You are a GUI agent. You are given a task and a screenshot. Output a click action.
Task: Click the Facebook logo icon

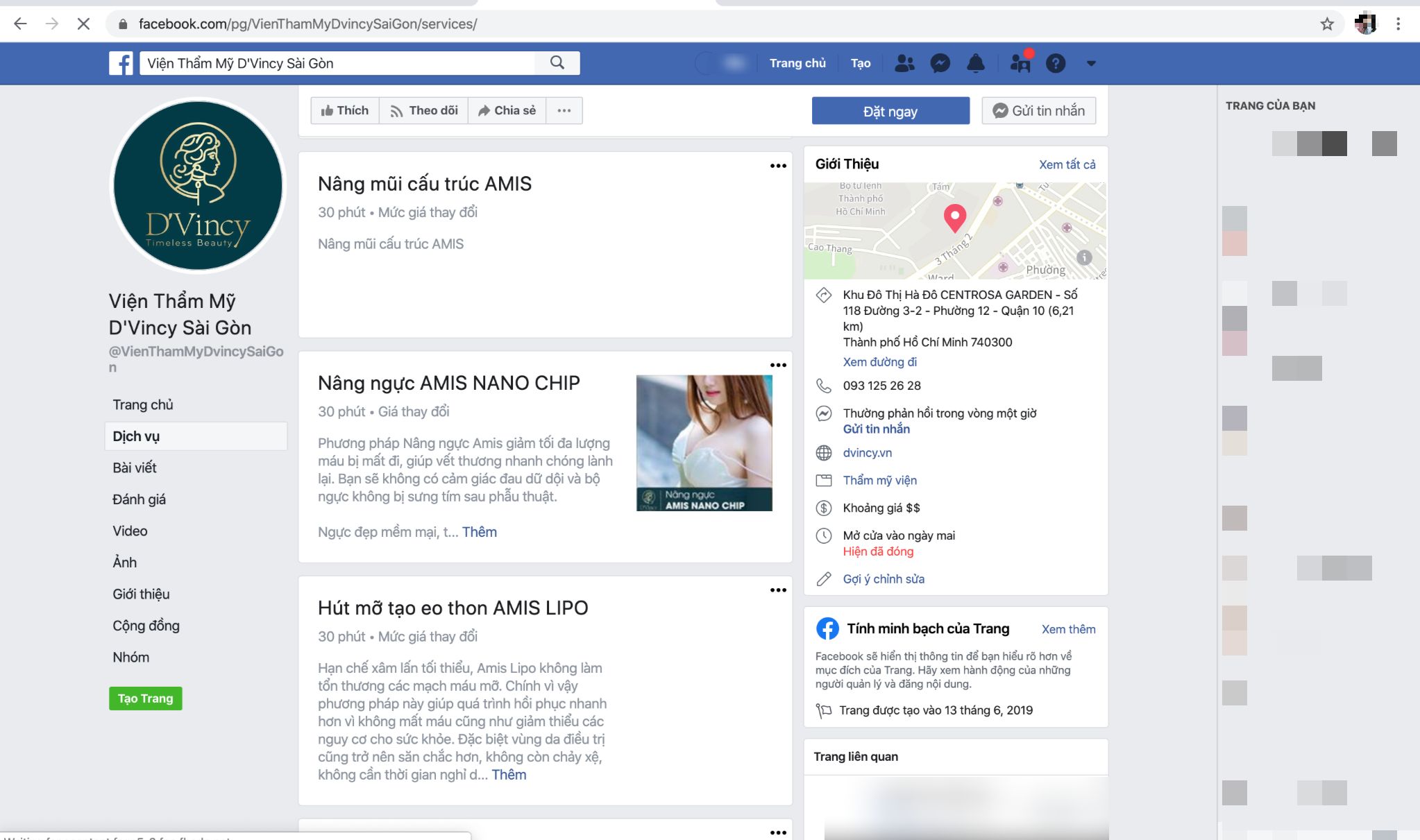pos(121,63)
